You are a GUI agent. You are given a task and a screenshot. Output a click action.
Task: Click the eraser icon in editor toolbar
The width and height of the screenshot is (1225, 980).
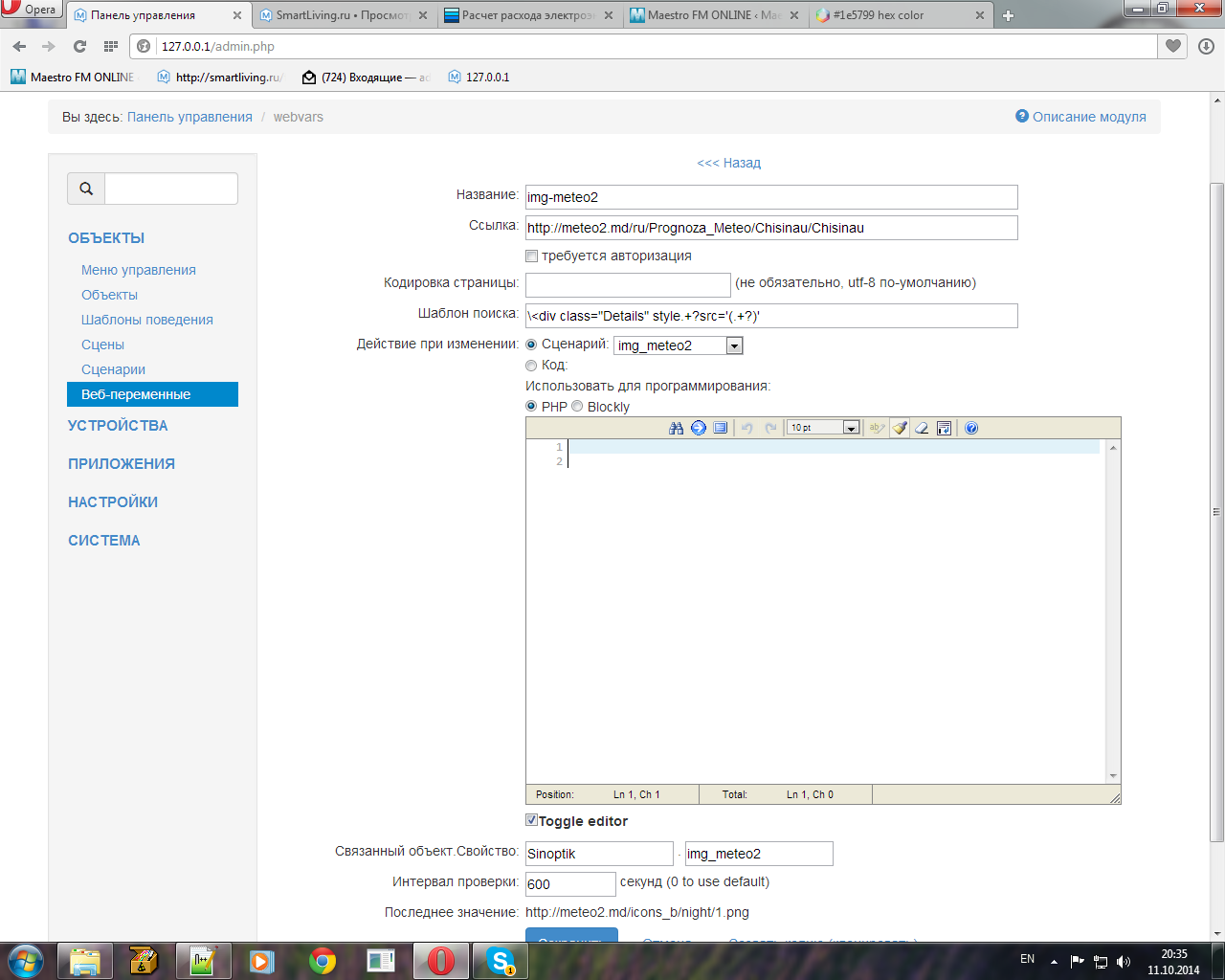point(922,428)
